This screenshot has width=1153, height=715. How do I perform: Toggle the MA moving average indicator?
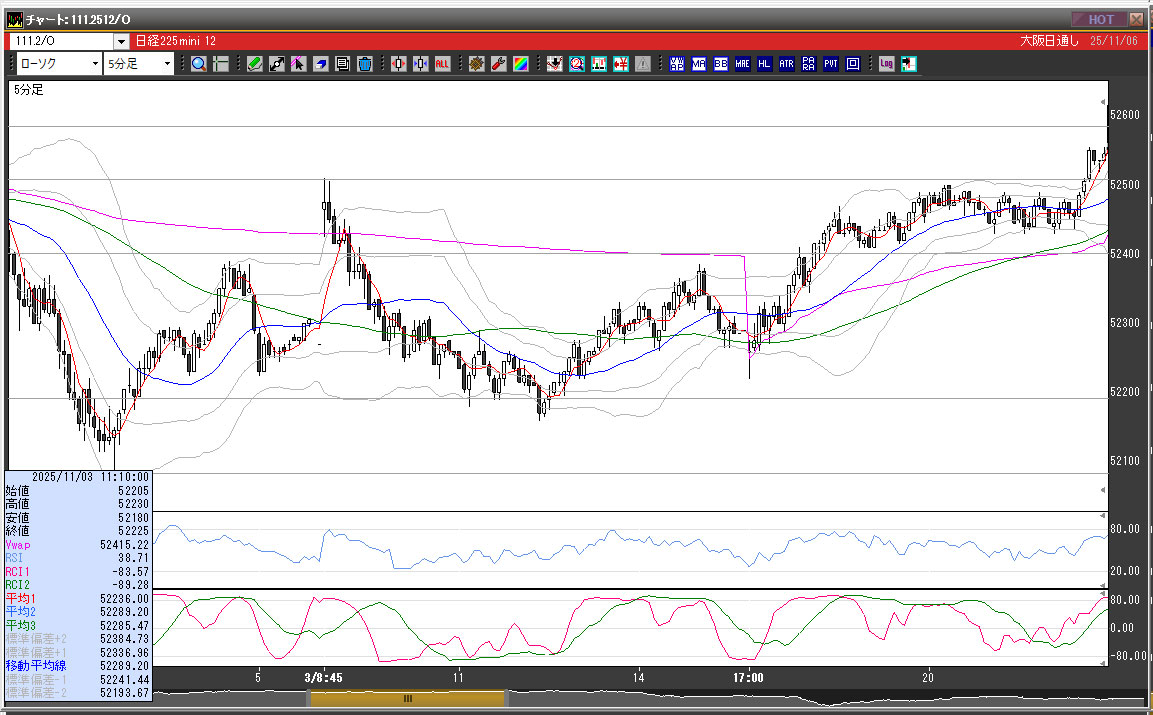699,64
